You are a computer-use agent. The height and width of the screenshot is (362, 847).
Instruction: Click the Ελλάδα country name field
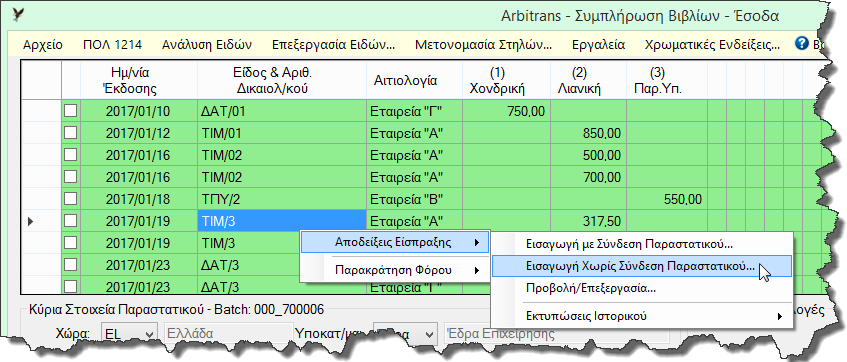[228, 333]
